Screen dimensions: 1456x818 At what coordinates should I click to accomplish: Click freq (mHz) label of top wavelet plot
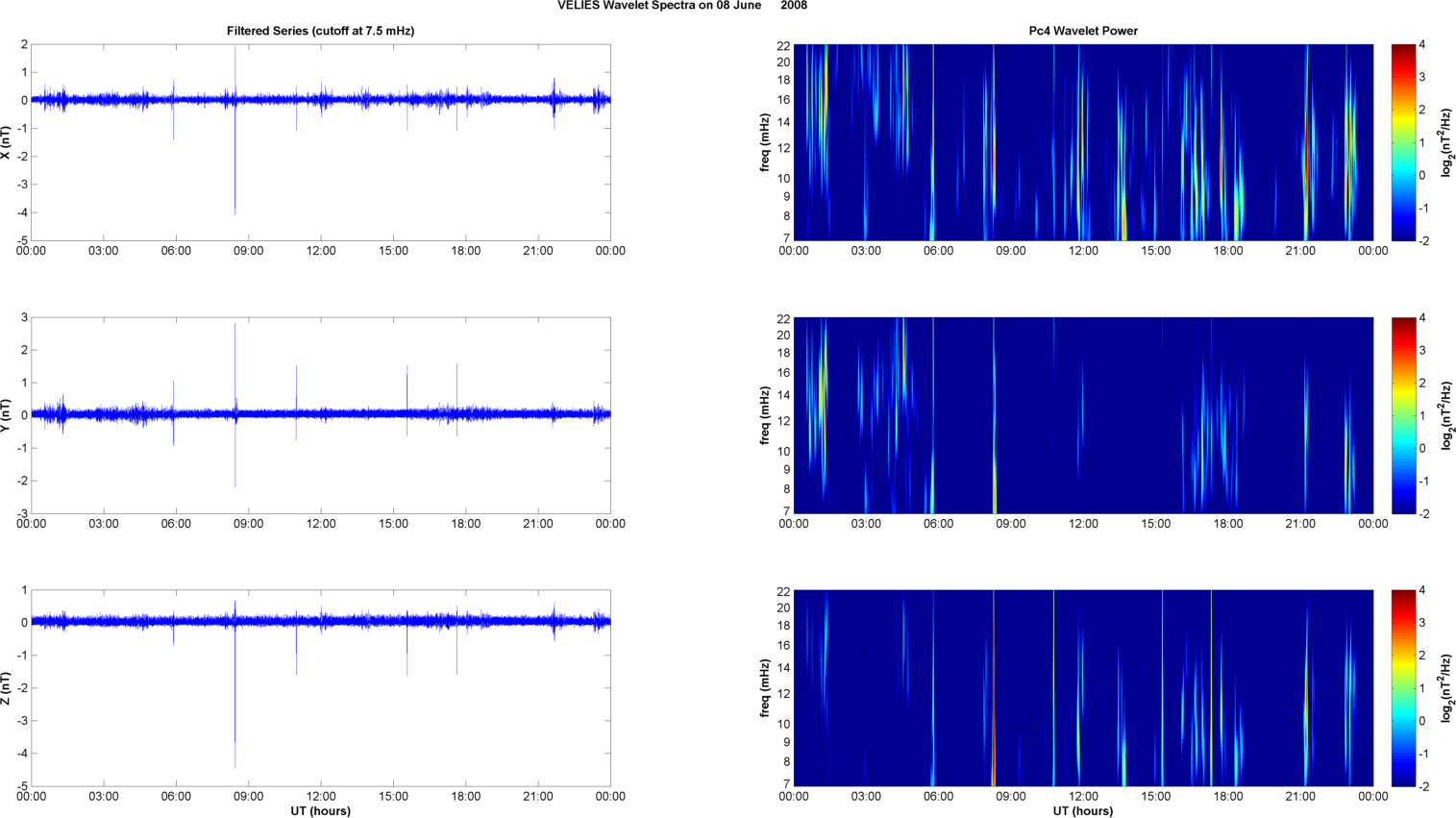coord(765,142)
